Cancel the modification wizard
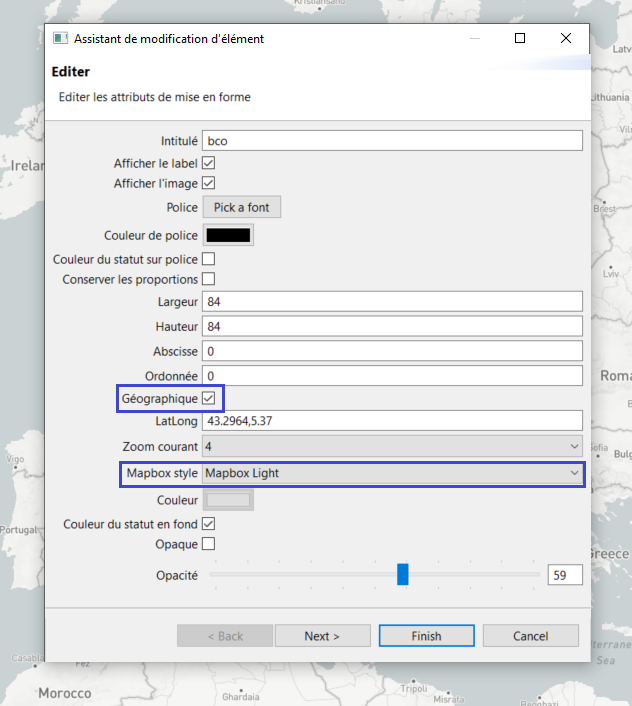The height and width of the screenshot is (706, 632). point(530,636)
